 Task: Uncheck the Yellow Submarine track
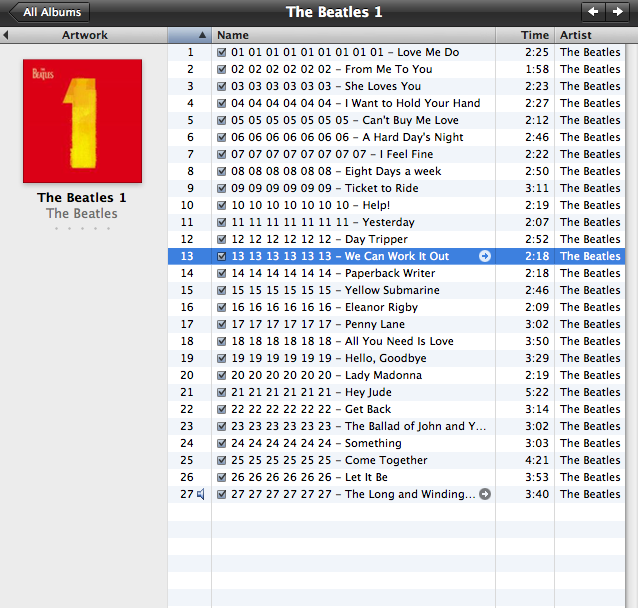click(221, 290)
